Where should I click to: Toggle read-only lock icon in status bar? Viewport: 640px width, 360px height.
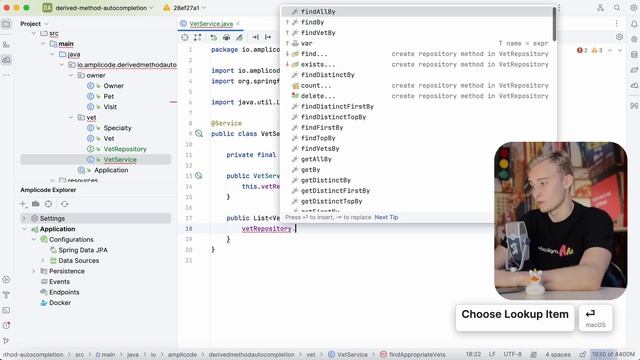pos(583,354)
